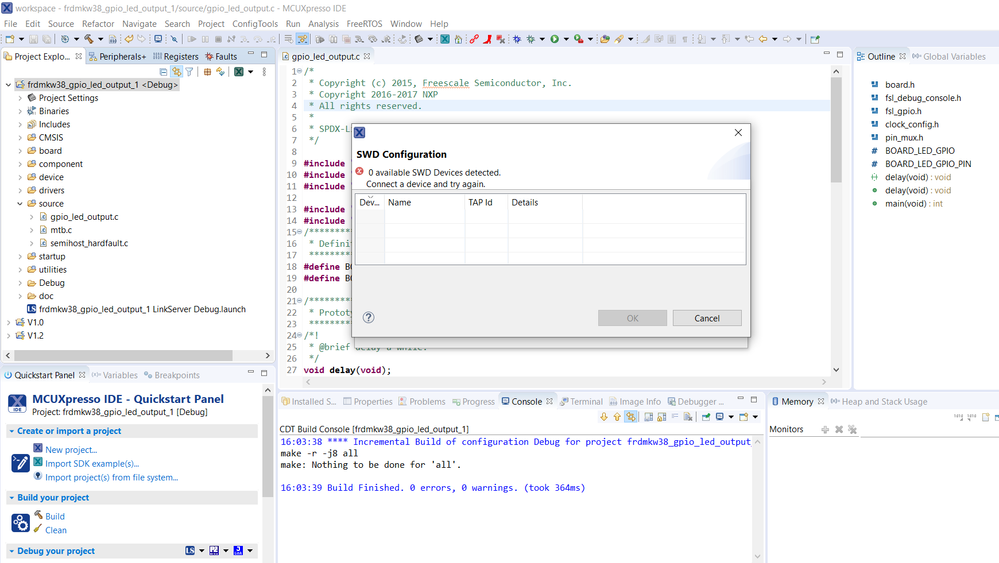
Task: Expand the Project Settings node
Action: (20, 98)
